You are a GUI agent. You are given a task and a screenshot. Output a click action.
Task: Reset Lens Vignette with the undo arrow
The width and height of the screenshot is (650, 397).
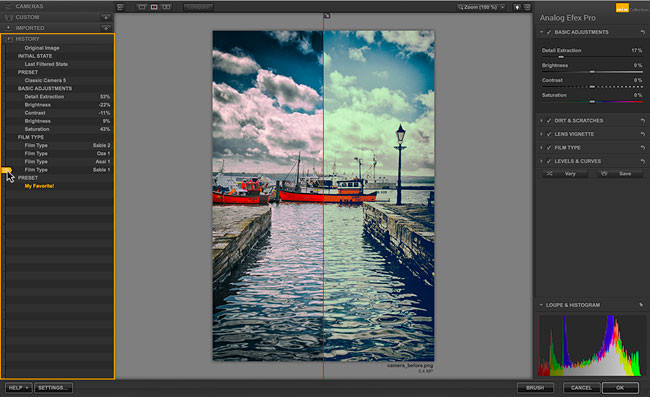(643, 134)
